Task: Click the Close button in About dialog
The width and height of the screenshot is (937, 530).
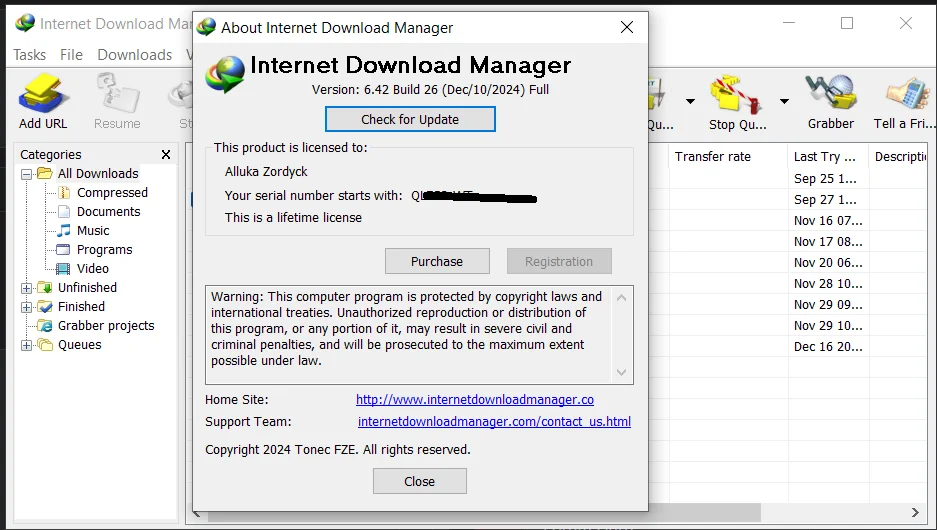Action: pyautogui.click(x=419, y=481)
